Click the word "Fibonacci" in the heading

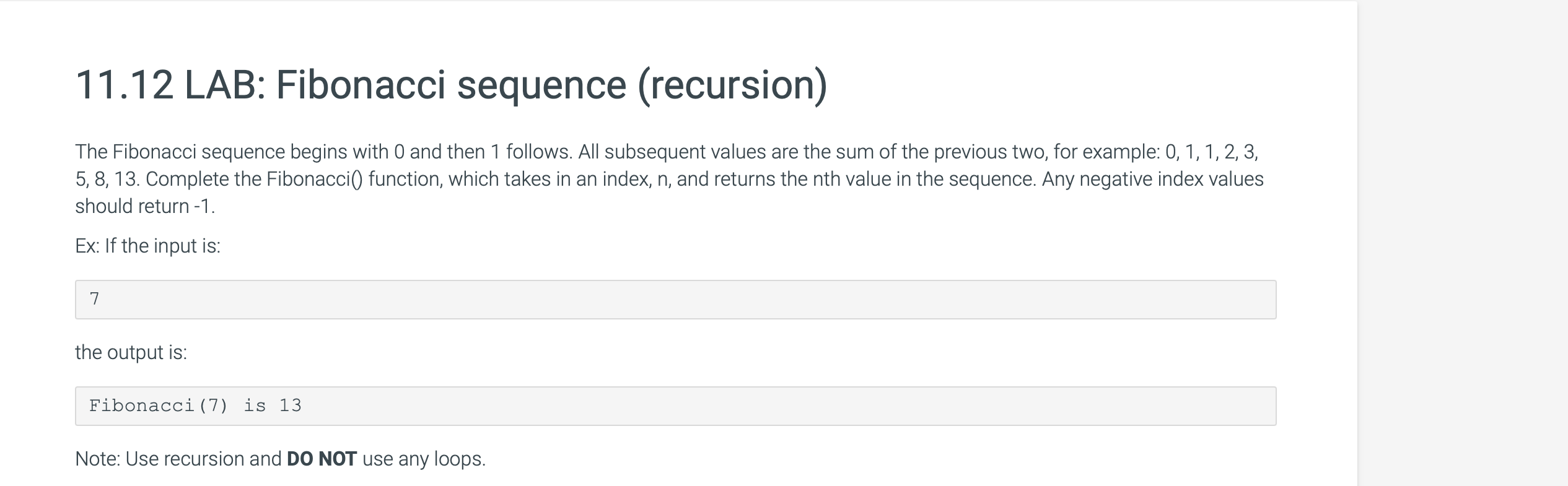361,85
